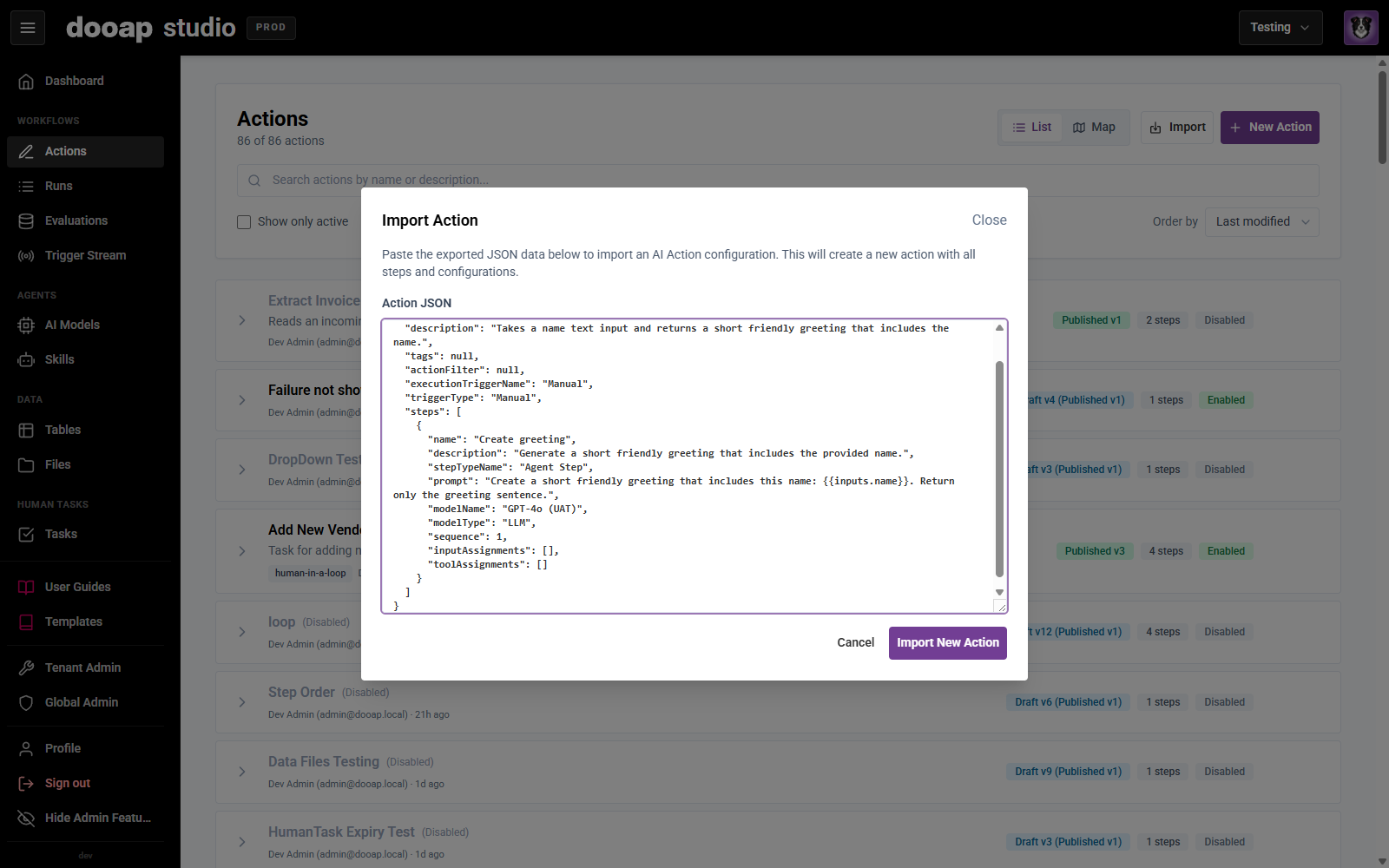Click the Published v3 badge
This screenshot has height=868, width=1389.
1095,551
